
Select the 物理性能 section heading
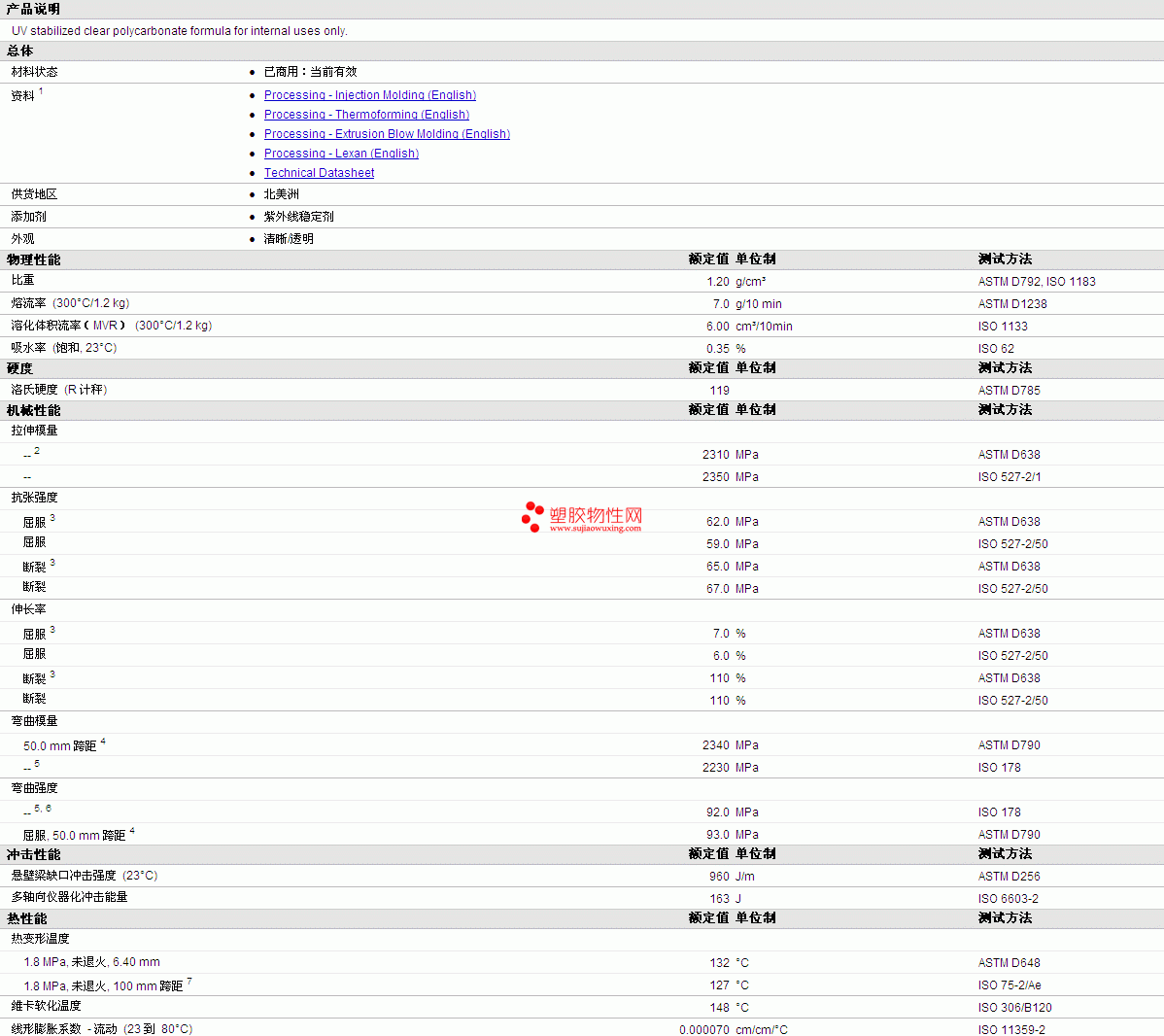33,259
